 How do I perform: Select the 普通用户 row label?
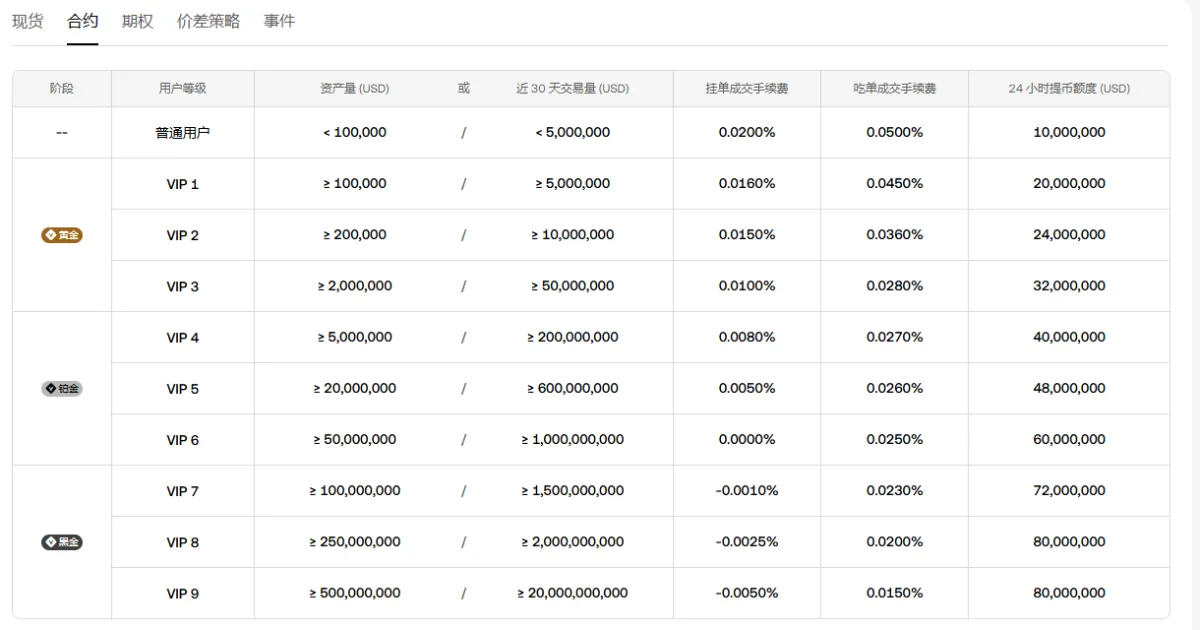183,132
